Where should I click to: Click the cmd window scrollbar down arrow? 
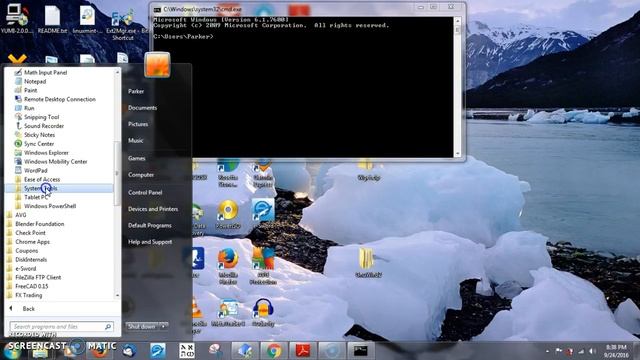458,154
